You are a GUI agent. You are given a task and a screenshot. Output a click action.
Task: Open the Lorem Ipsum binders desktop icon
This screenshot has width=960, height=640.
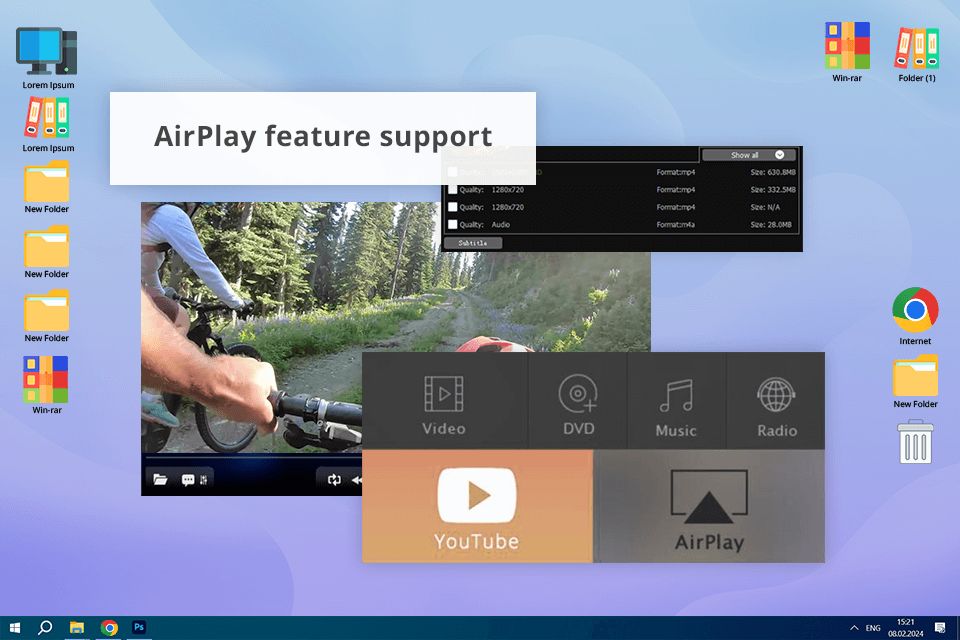[48, 124]
